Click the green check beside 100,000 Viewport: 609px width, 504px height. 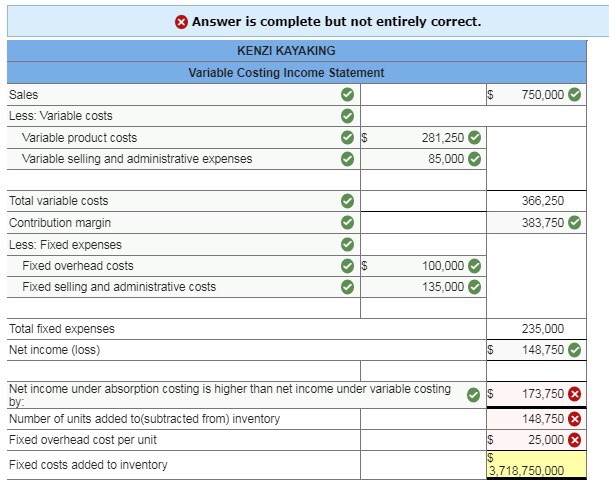point(474,266)
